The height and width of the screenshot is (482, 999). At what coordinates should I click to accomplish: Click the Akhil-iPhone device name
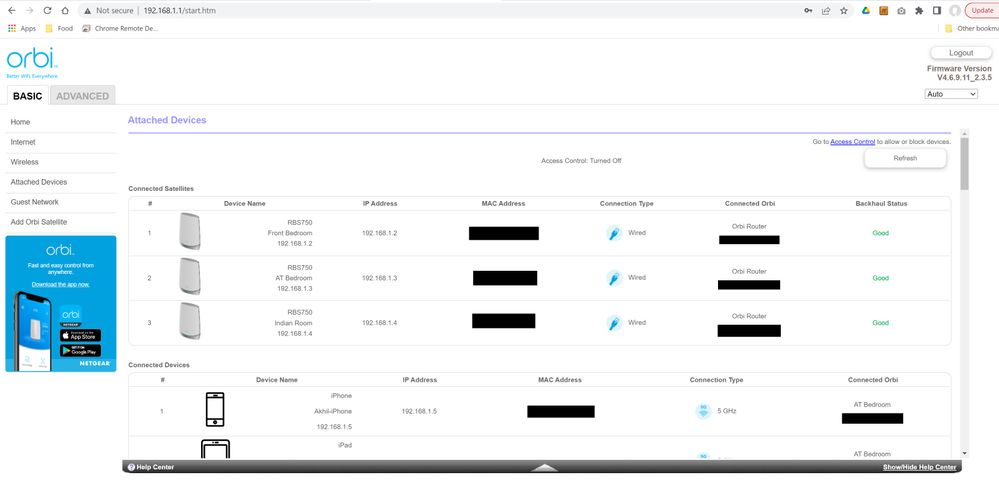point(333,411)
